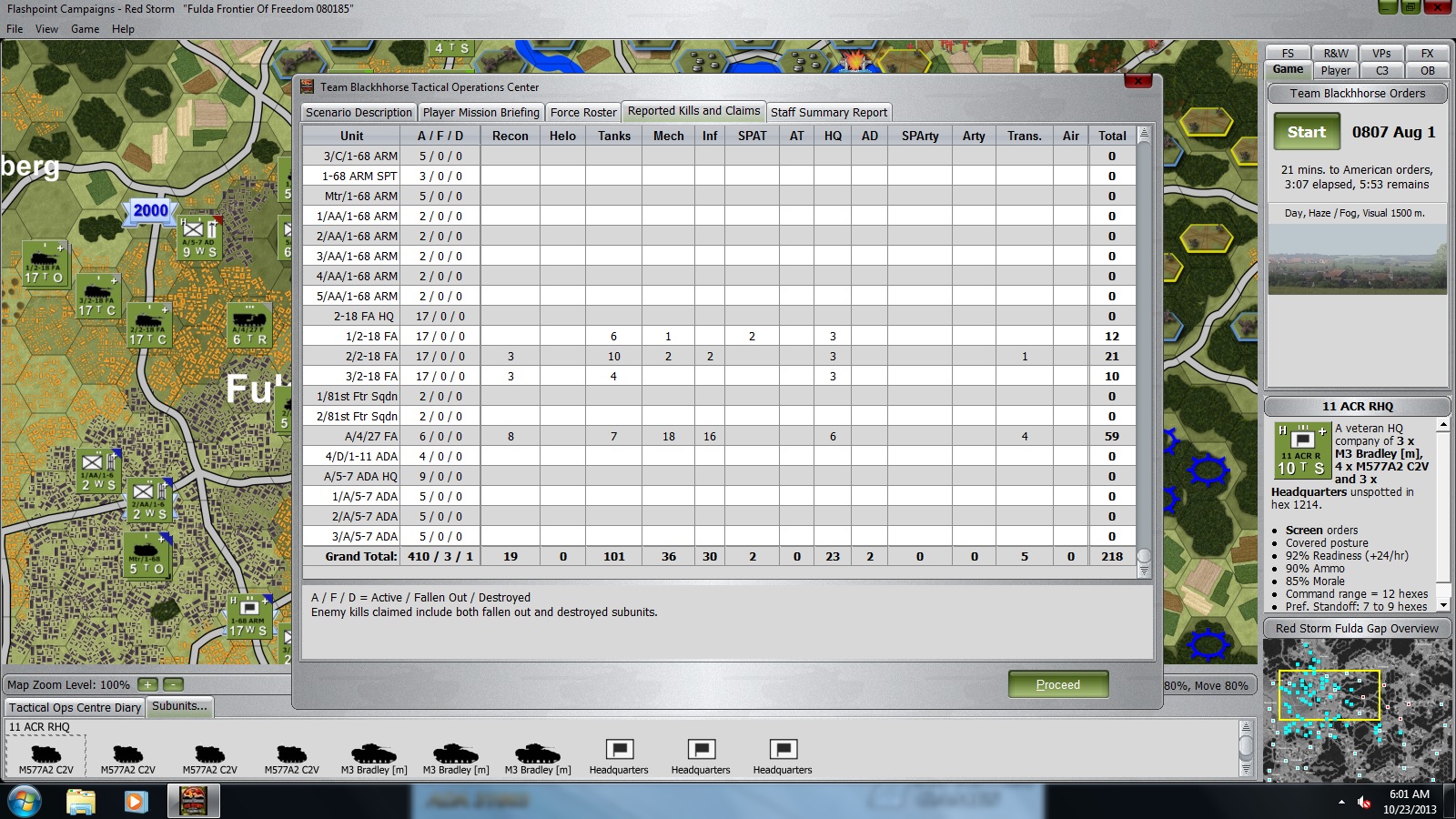Select the 1-68 ARM headquarters counter on map
This screenshot has width=1456, height=819.
249,617
